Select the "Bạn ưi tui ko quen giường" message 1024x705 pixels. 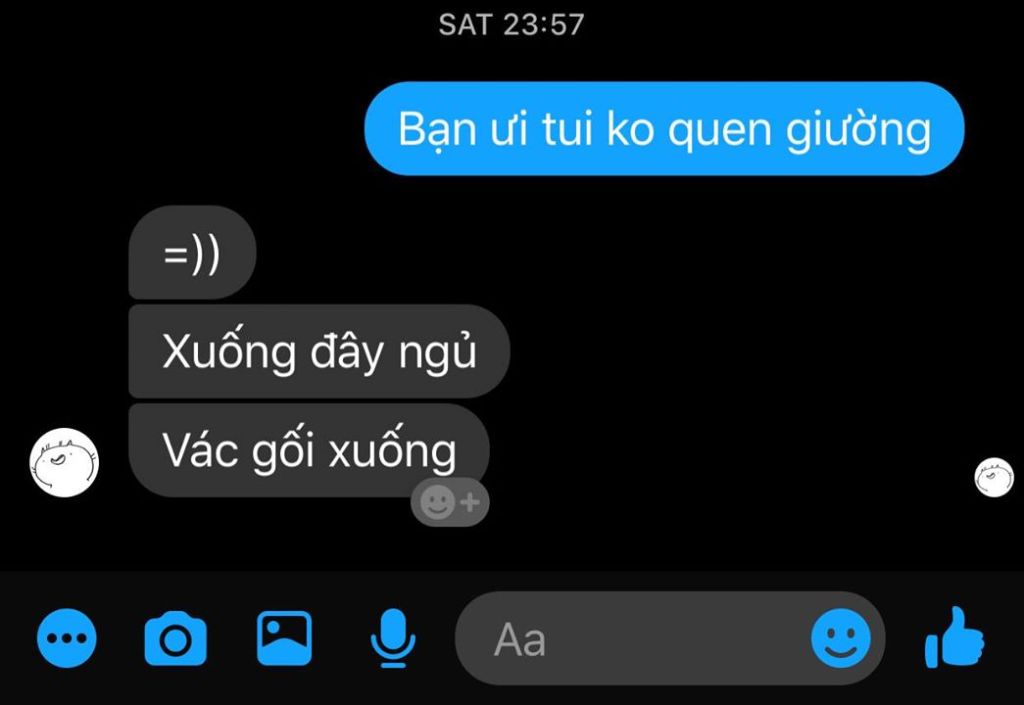point(664,129)
